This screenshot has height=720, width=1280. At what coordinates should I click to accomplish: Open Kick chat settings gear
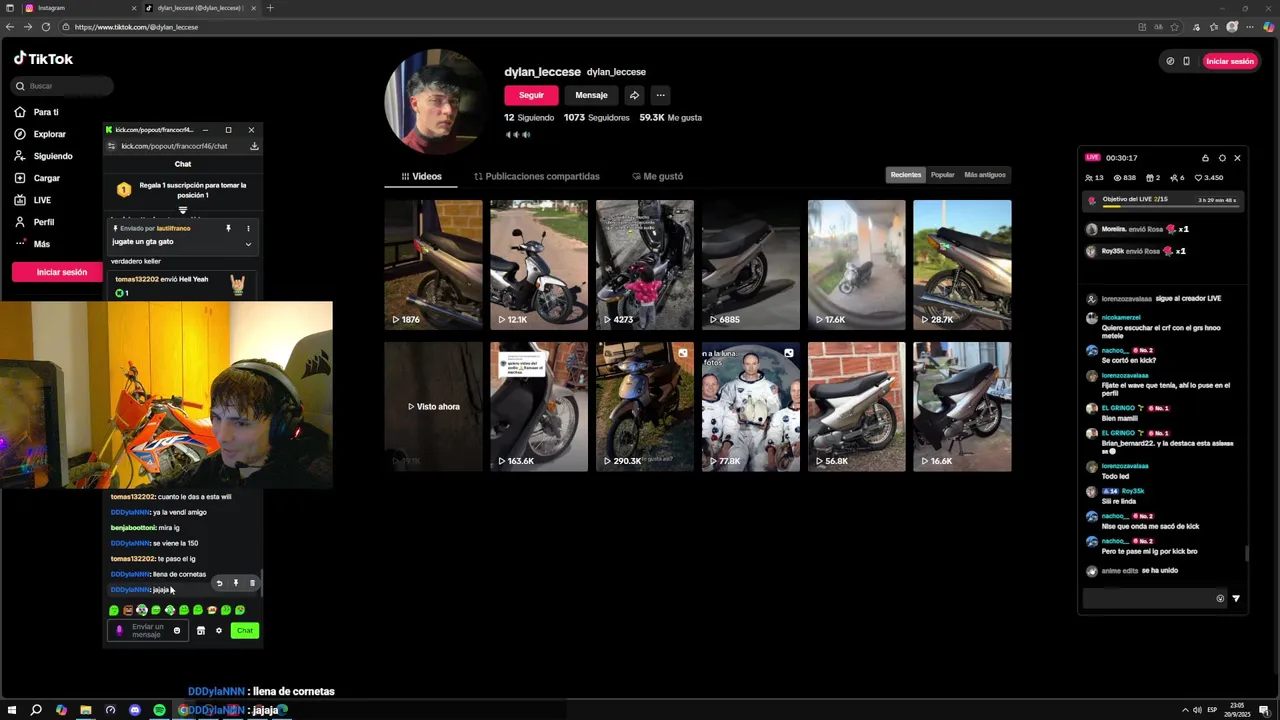(219, 631)
